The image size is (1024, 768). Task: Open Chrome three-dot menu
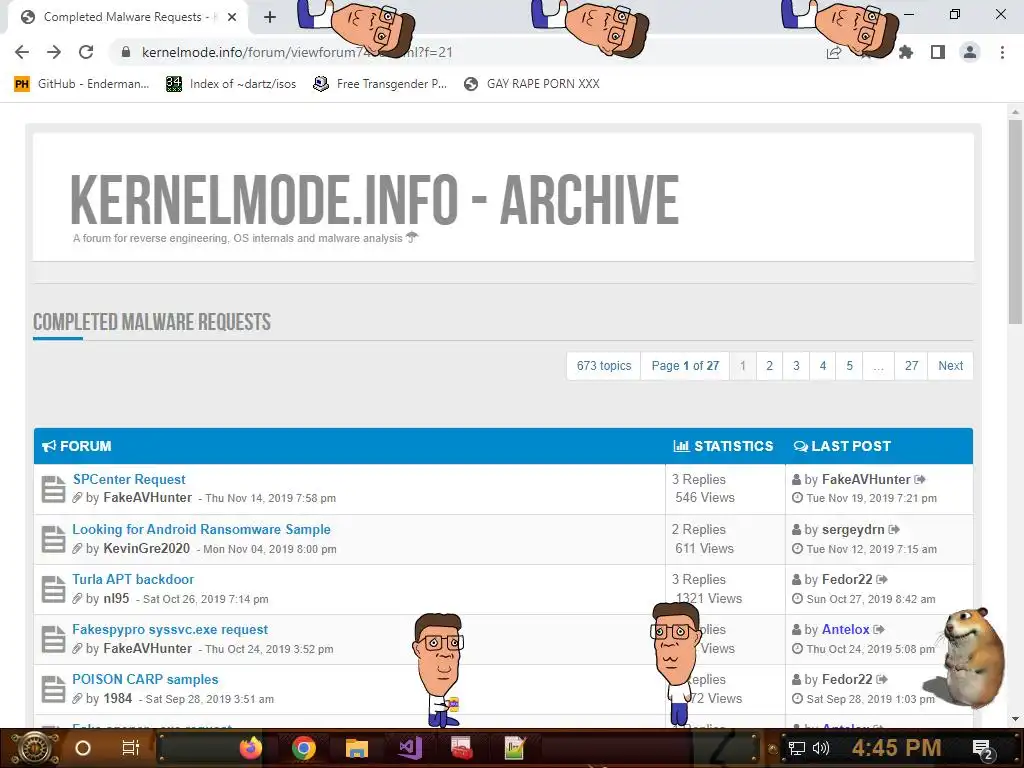click(x=1002, y=52)
